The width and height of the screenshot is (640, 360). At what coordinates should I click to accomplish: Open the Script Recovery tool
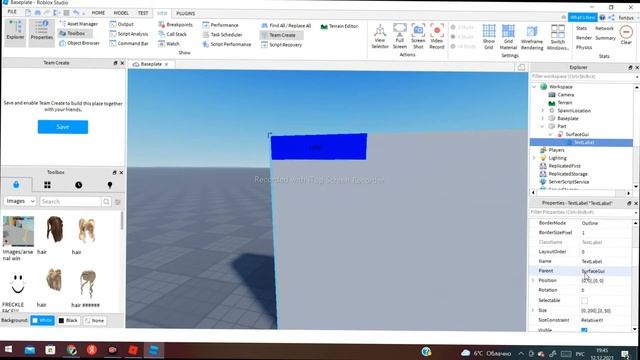281,44
